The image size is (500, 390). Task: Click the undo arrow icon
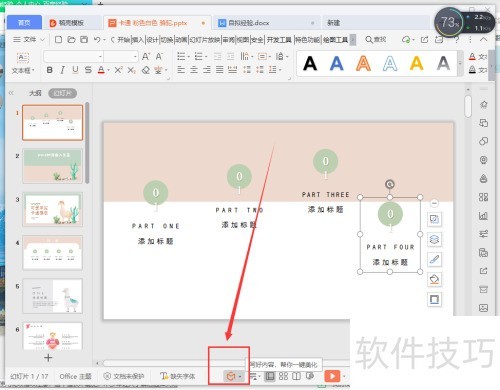point(97,40)
